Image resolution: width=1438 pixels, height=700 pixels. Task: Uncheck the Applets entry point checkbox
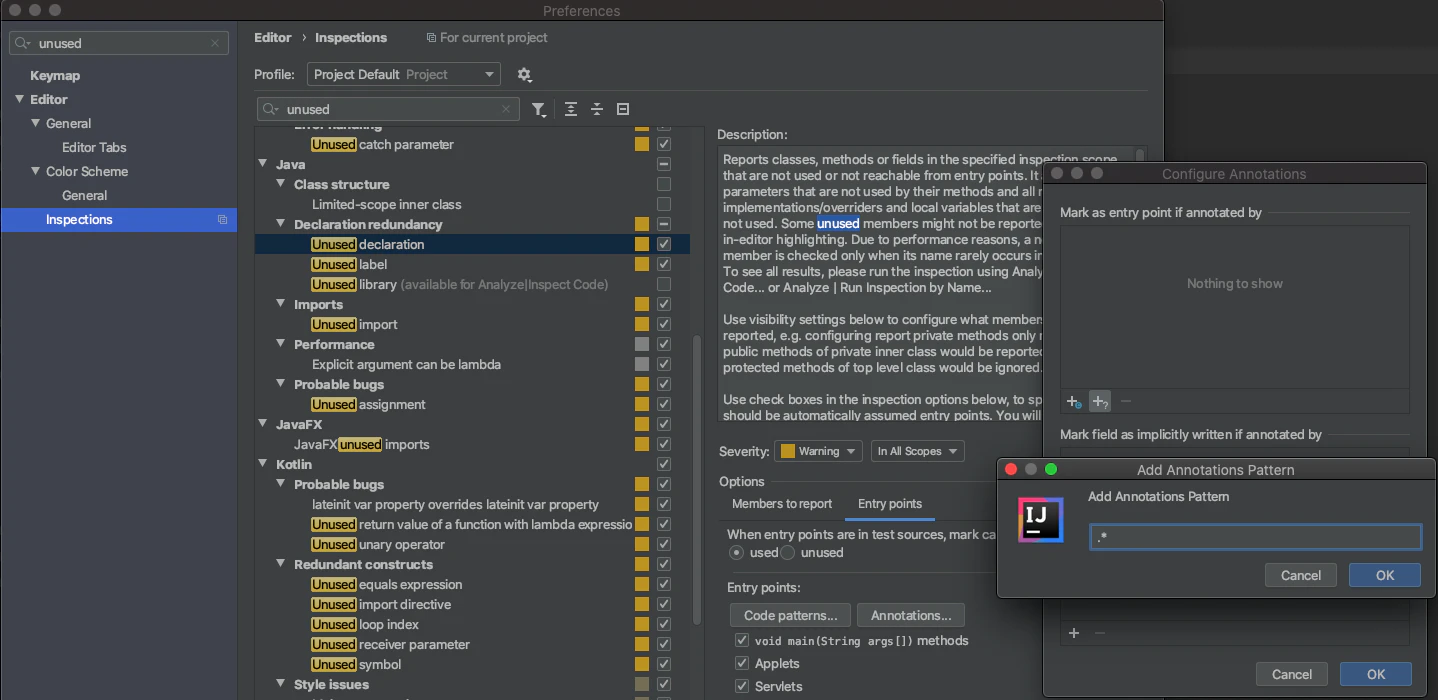[742, 663]
